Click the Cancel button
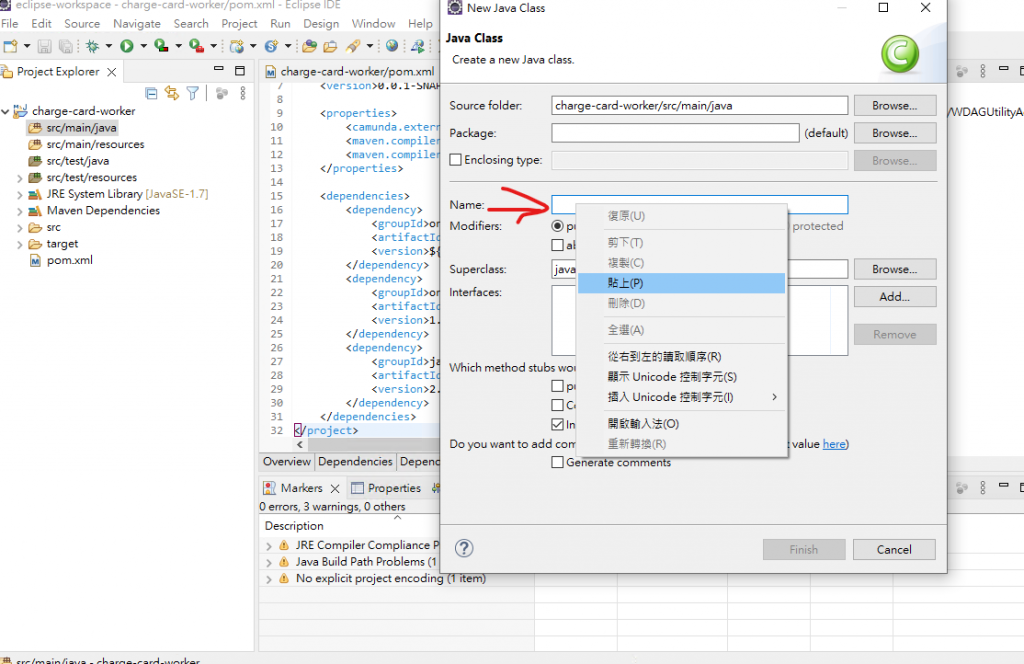Screen dimensions: 1024x664 (894, 549)
